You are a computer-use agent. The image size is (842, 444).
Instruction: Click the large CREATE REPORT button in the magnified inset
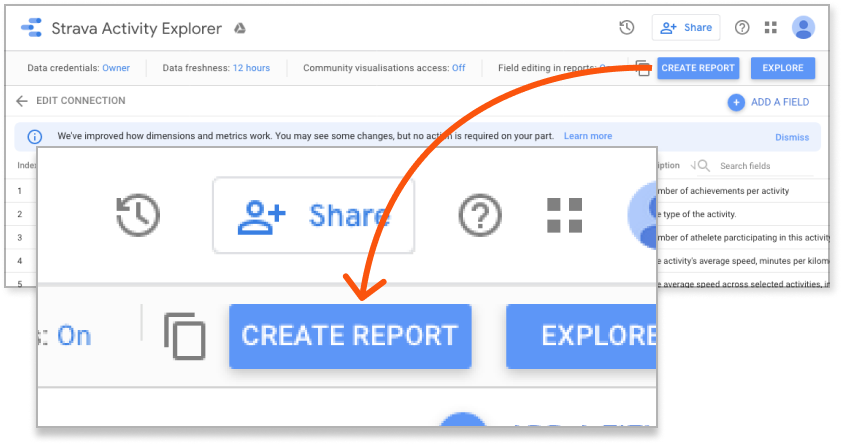350,337
